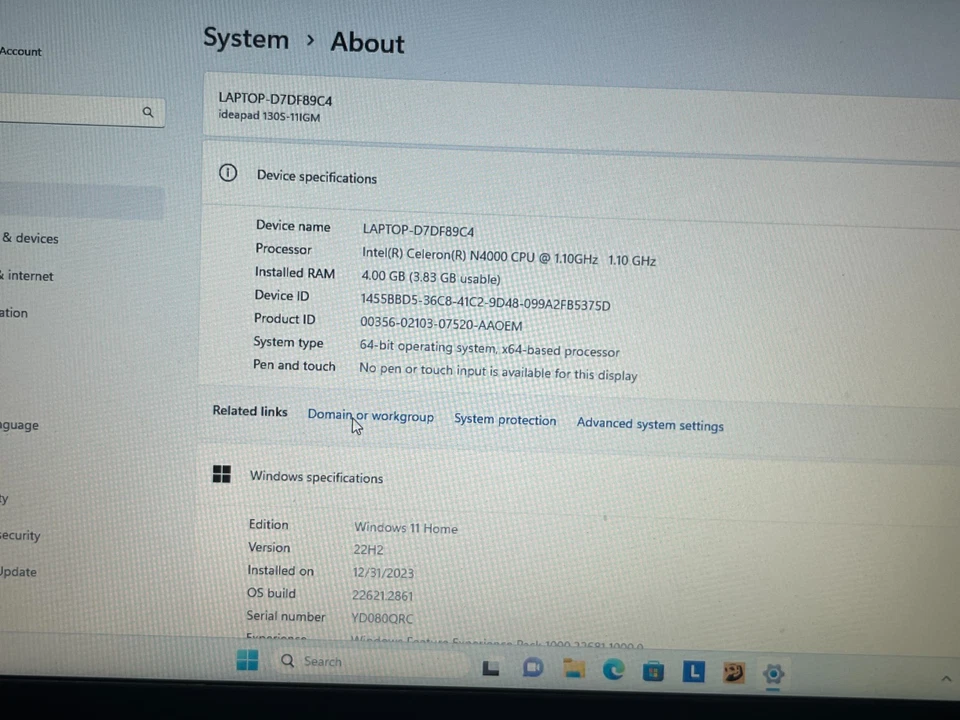Open Domain or workgroup link
This screenshot has height=720, width=960.
point(370,416)
